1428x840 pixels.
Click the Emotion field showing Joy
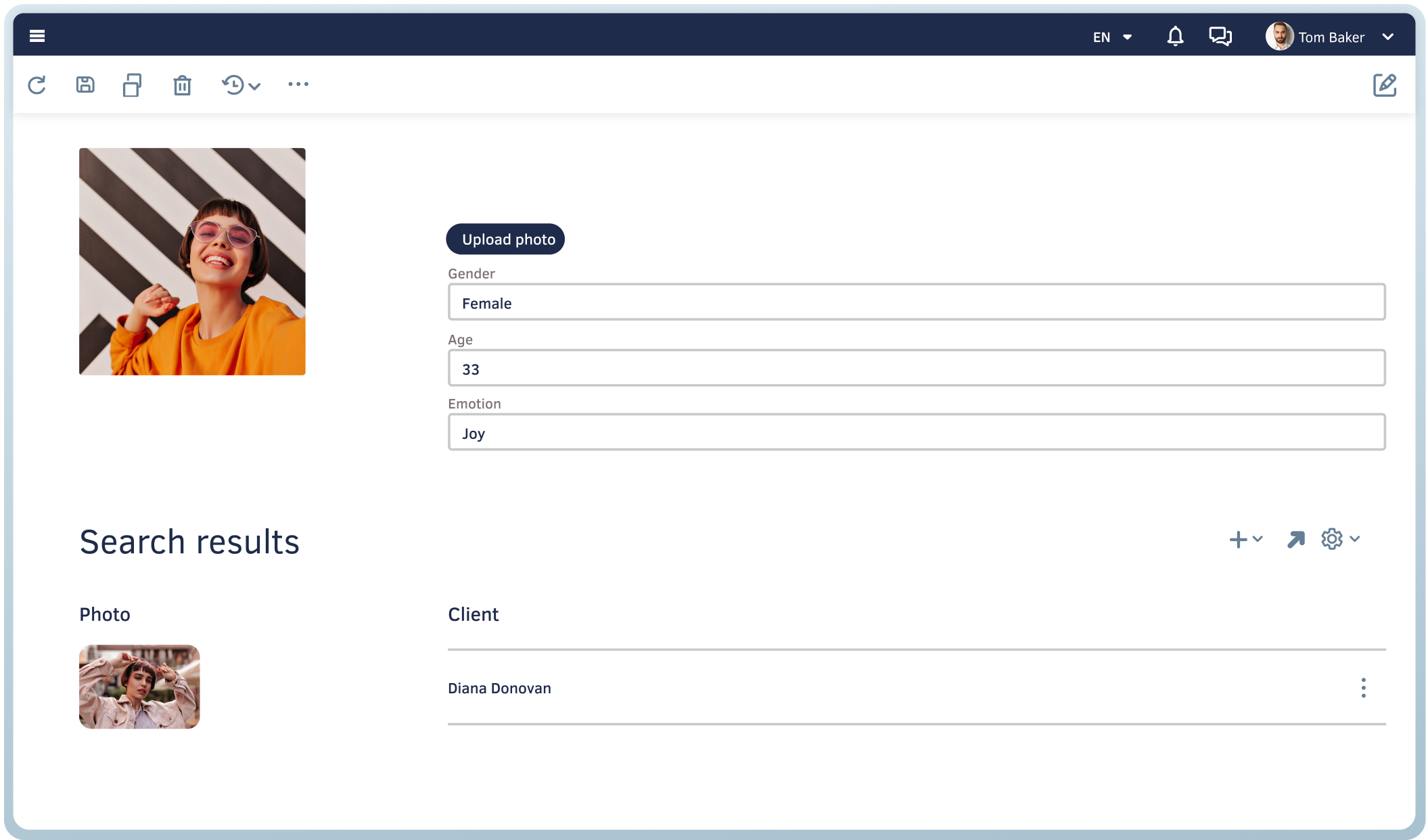point(916,433)
